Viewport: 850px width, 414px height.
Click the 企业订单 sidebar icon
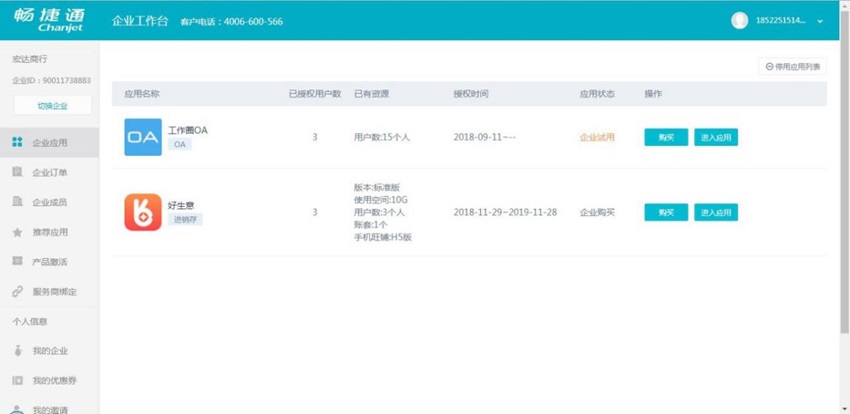coord(17,172)
